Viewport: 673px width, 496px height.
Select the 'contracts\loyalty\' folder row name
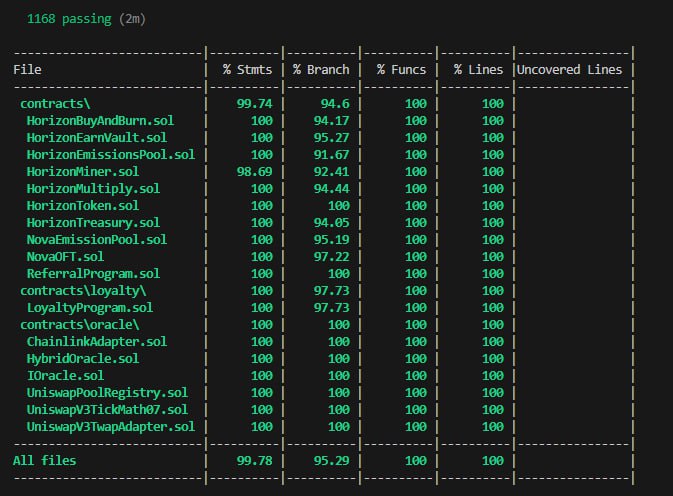click(83, 290)
